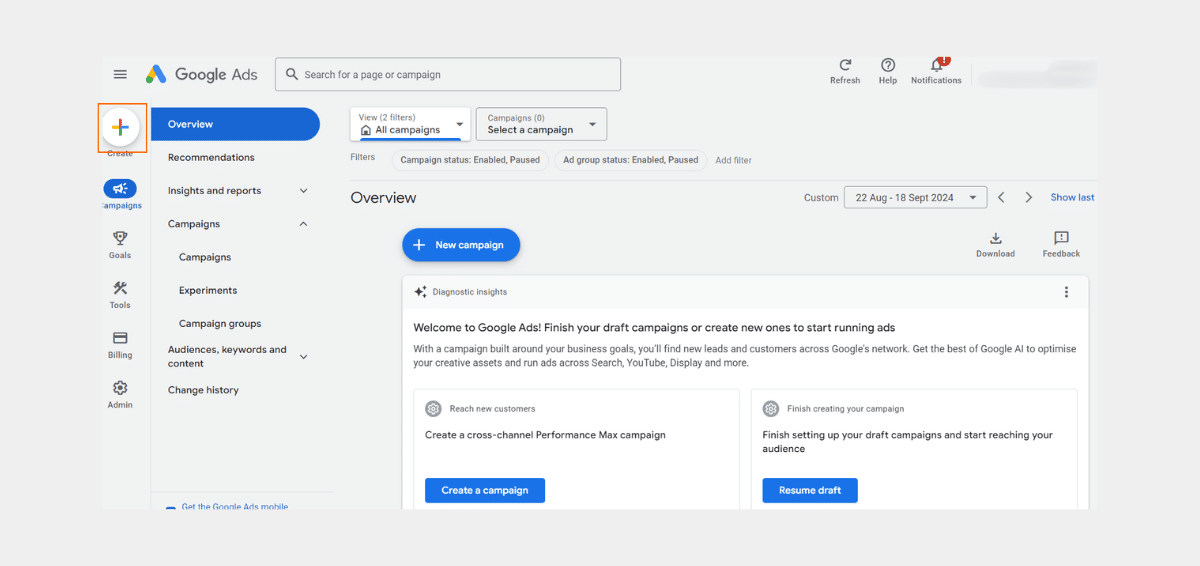
Task: Expand Insights and reports section
Action: [304, 191]
